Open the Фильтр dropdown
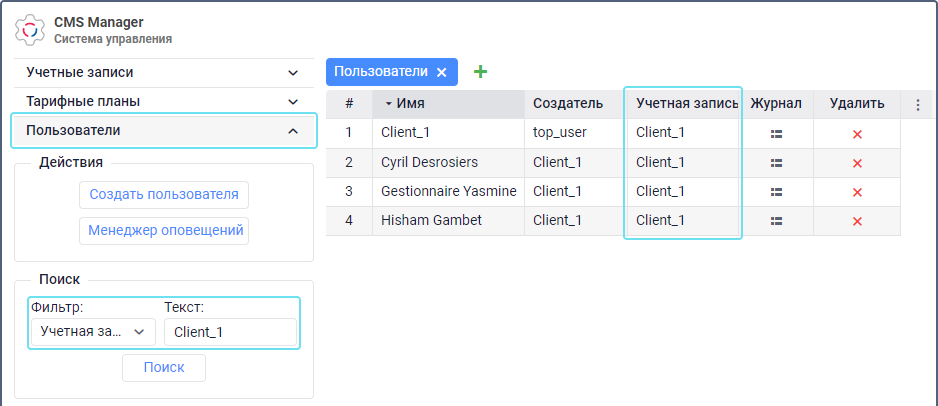The image size is (938, 406). coord(92,331)
